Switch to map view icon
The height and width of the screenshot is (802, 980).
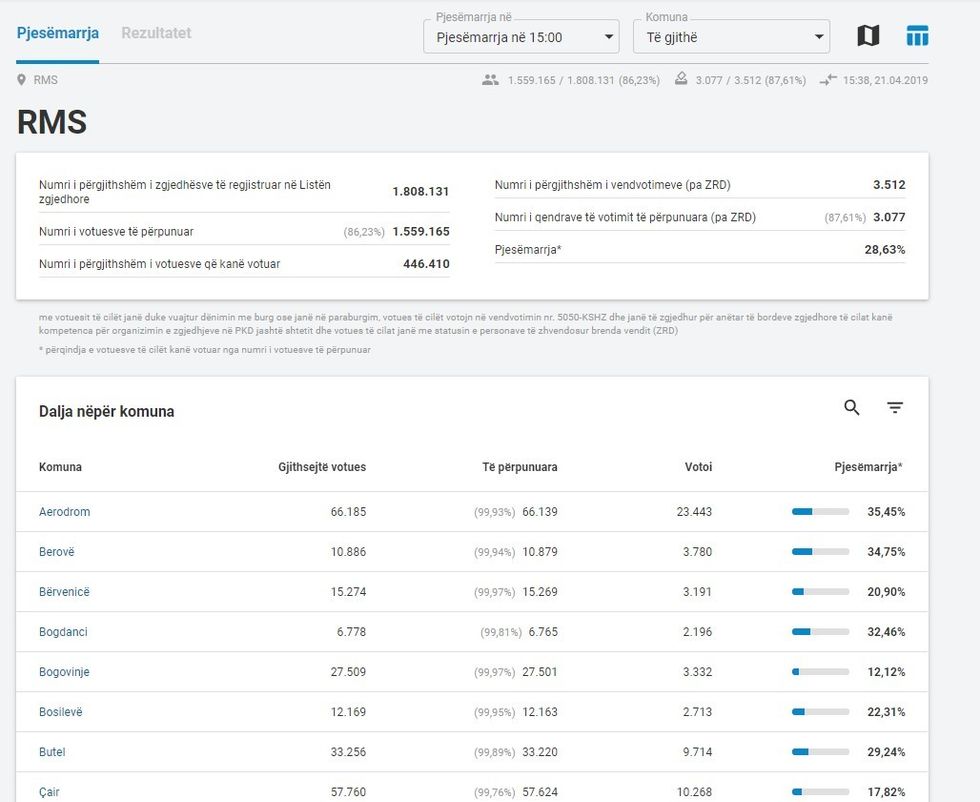[868, 36]
